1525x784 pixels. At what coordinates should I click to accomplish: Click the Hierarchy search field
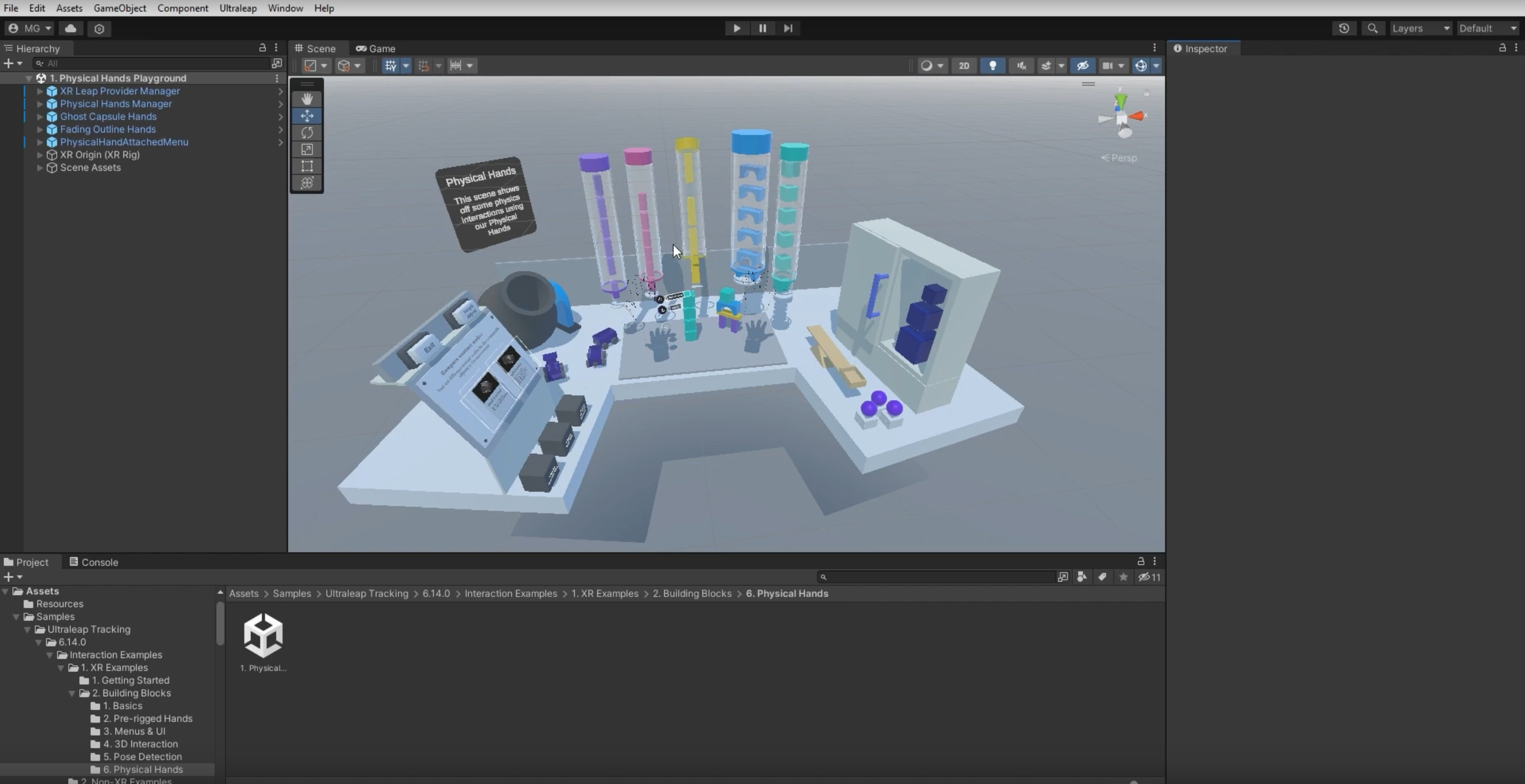tap(152, 63)
